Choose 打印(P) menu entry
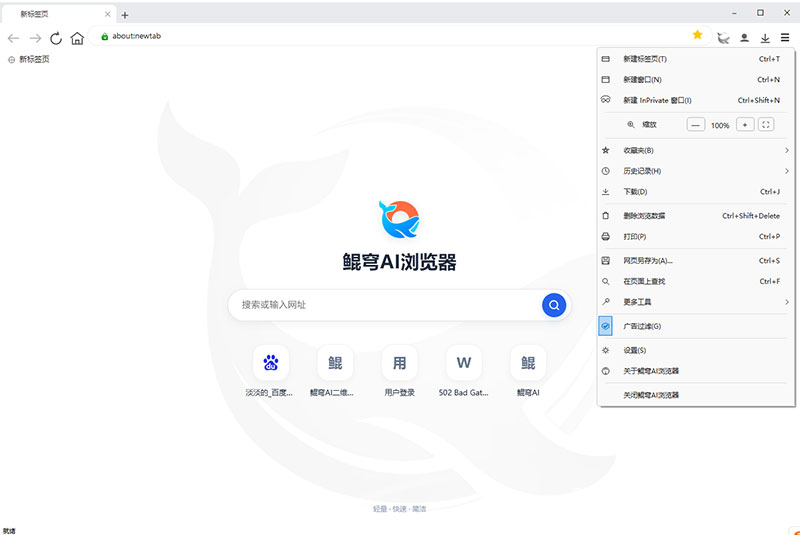The width and height of the screenshot is (800, 535). pyautogui.click(x=696, y=237)
